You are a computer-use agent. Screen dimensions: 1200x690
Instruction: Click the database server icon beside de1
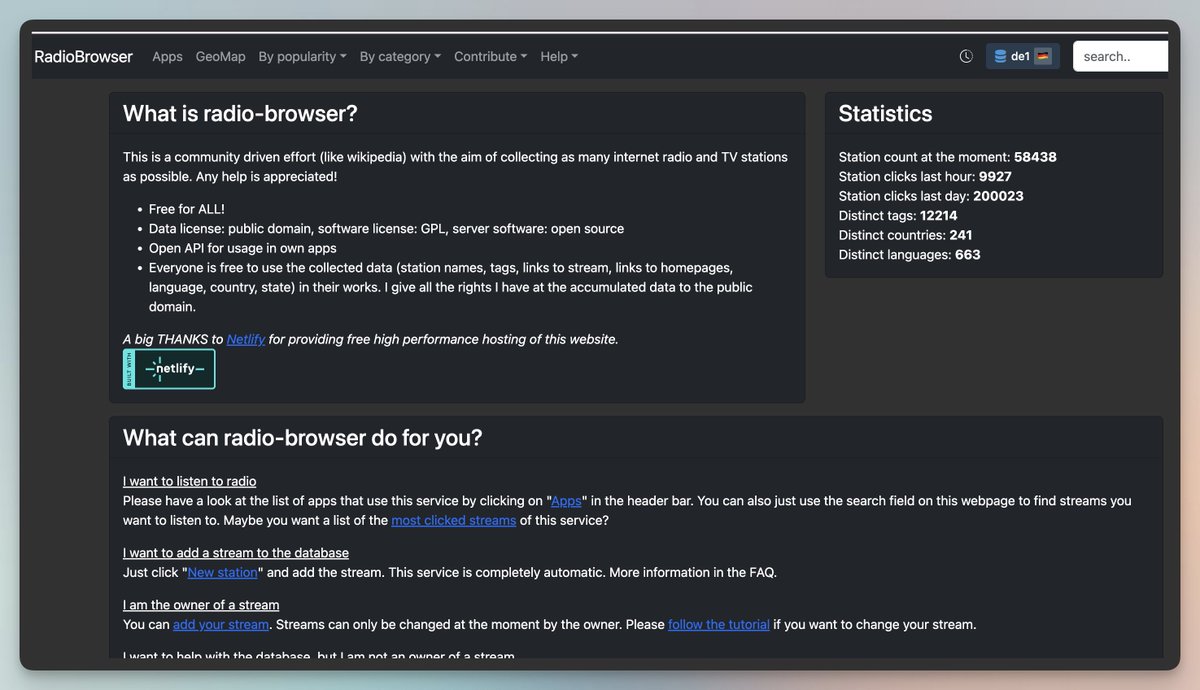(x=1000, y=56)
